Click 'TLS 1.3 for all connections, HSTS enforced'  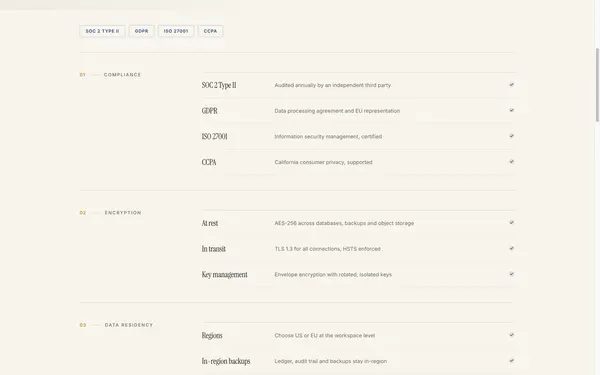tap(328, 249)
